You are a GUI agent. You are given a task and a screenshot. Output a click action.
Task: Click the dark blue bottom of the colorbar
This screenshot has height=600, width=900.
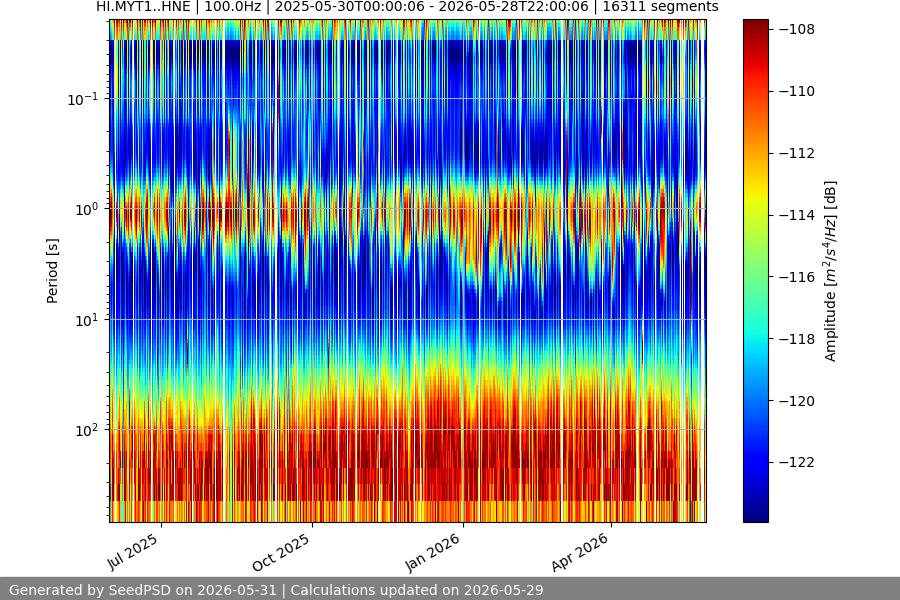click(x=756, y=515)
